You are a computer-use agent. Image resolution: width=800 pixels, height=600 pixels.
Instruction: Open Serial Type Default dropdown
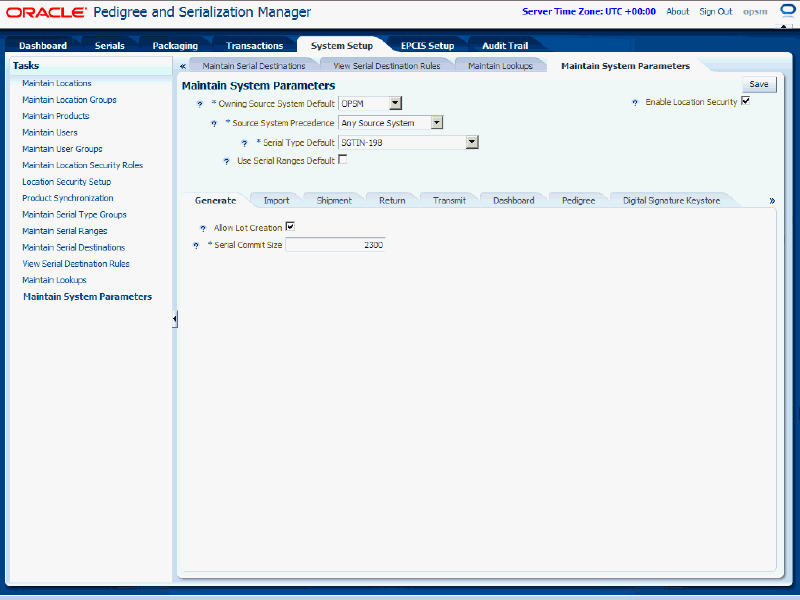(472, 142)
